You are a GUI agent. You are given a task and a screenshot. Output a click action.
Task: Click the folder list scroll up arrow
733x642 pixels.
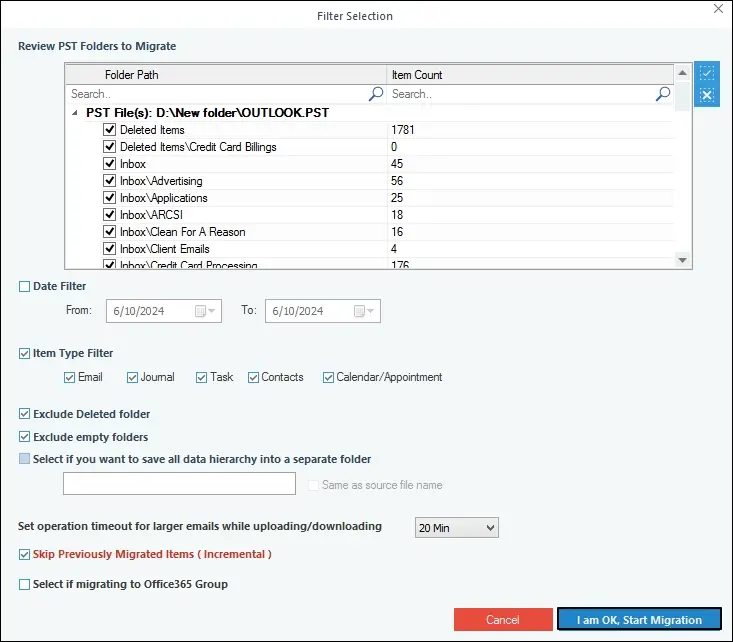click(x=683, y=73)
